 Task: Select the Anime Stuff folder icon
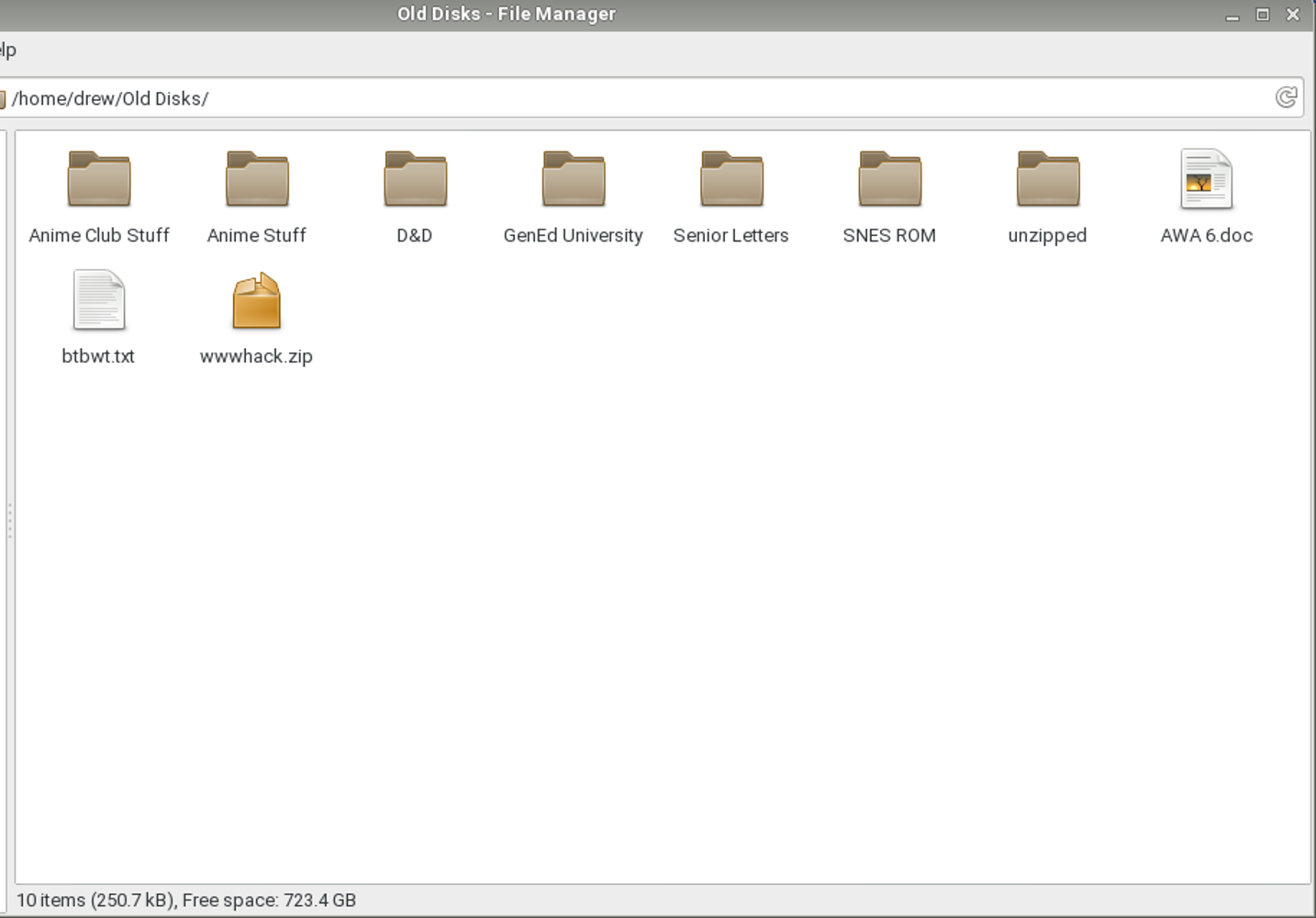(257, 180)
